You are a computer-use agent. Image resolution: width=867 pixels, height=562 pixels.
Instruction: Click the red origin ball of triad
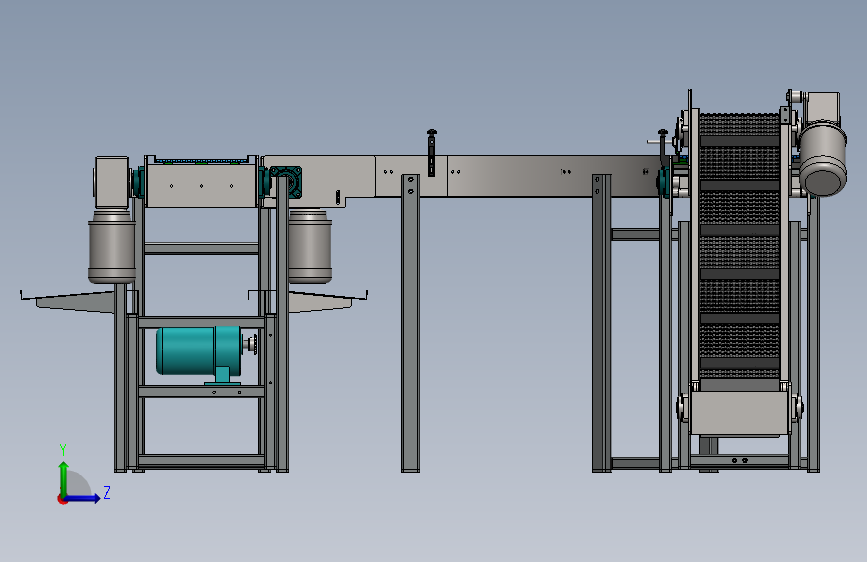pos(62,499)
